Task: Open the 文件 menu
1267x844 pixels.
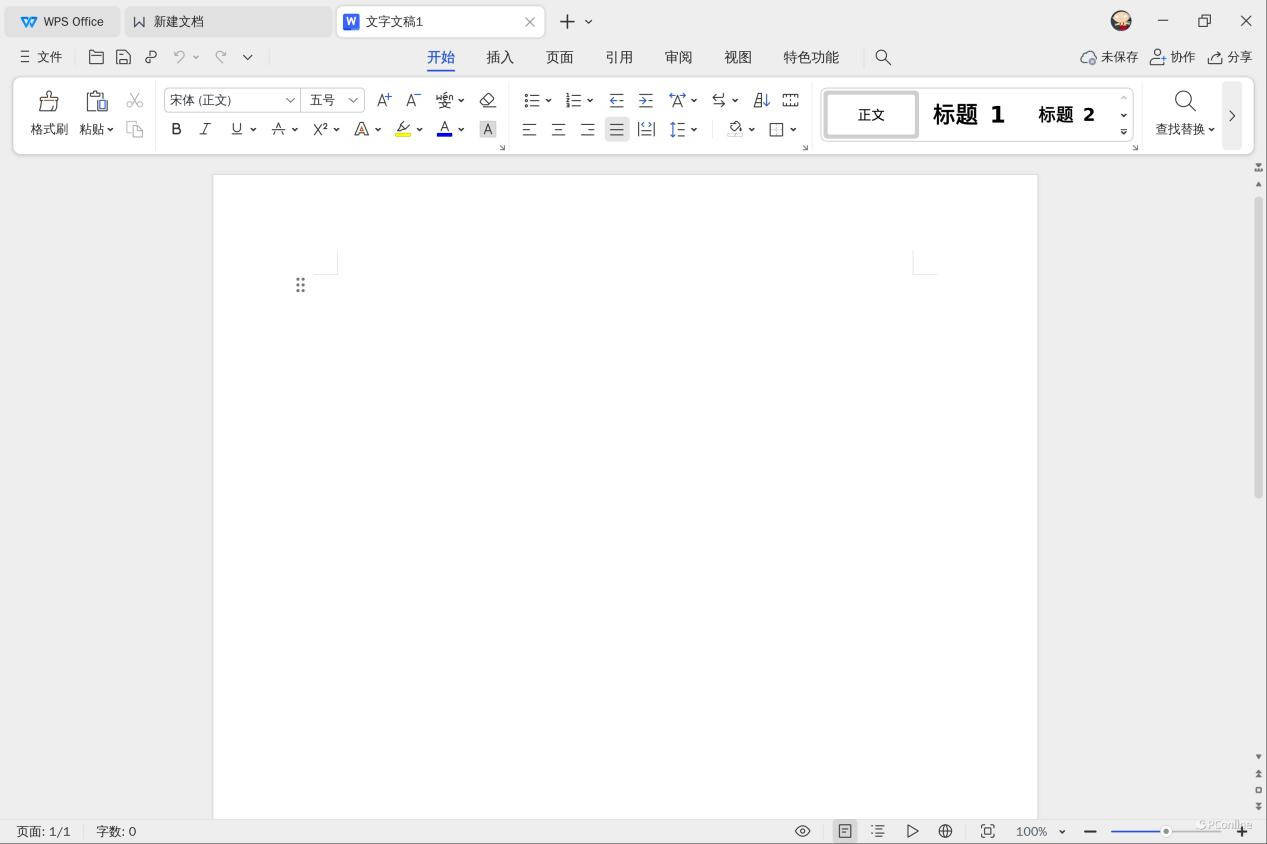Action: (41, 57)
